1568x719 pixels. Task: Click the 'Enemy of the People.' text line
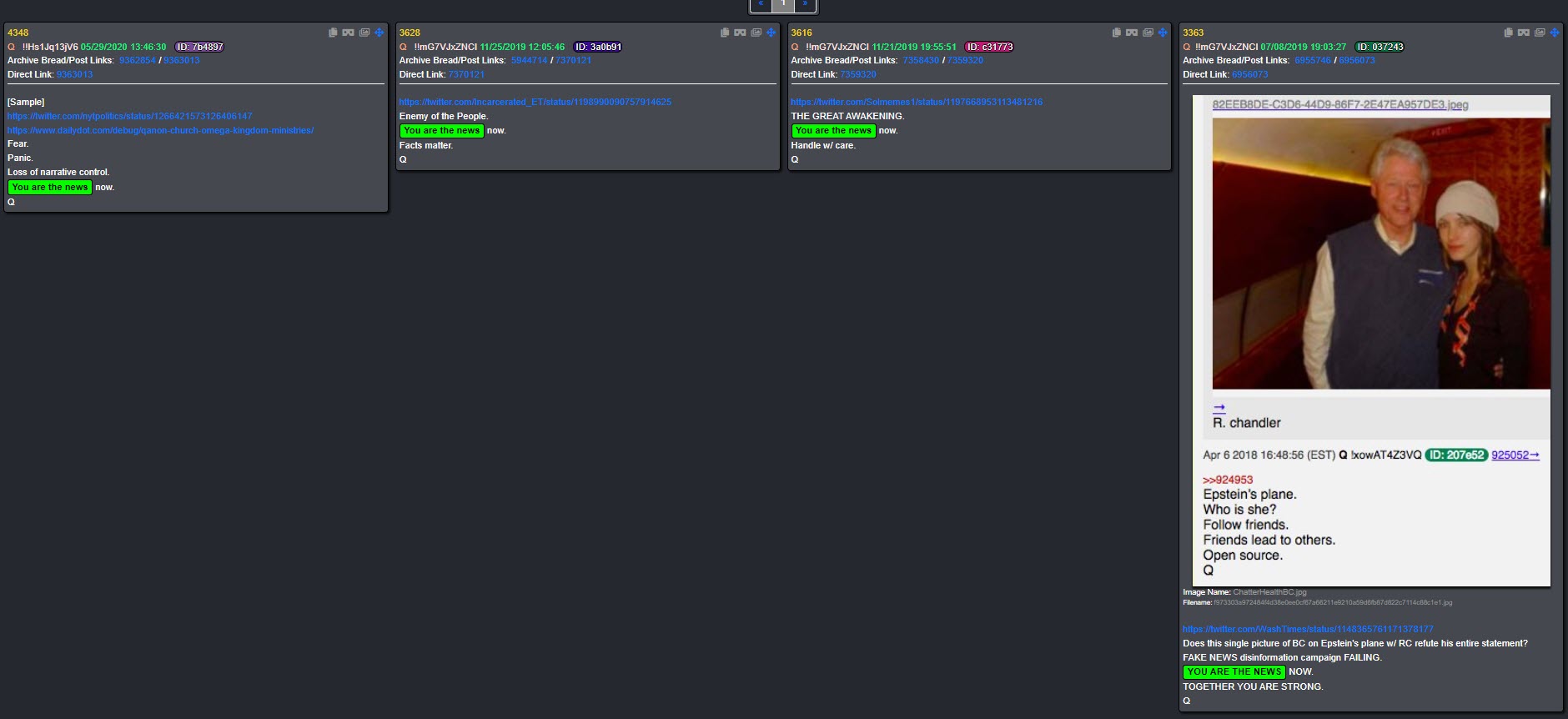click(444, 116)
